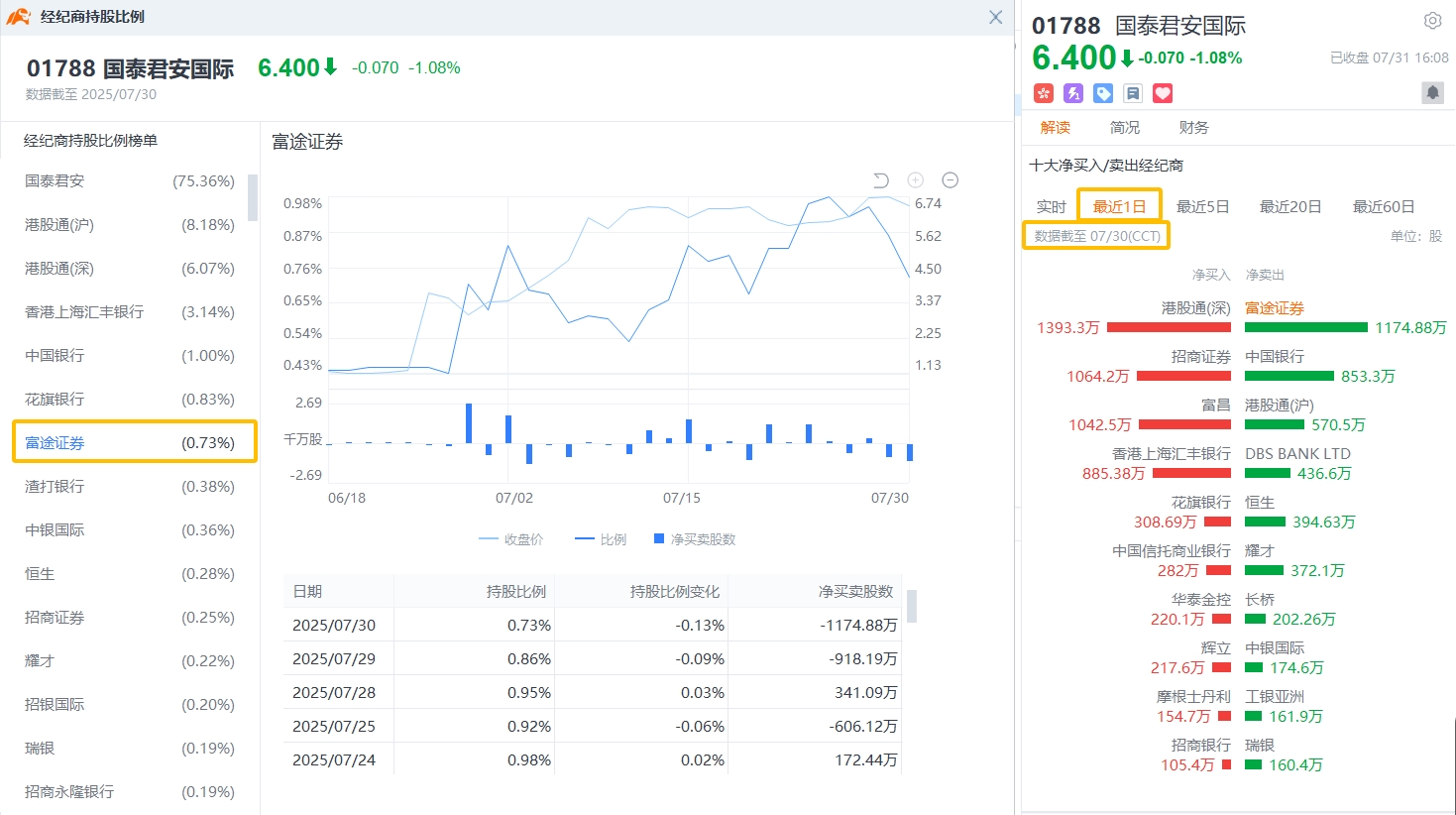Select 国泰君安 in broker ranking list
Screen dimensions: 1456x815
130,181
